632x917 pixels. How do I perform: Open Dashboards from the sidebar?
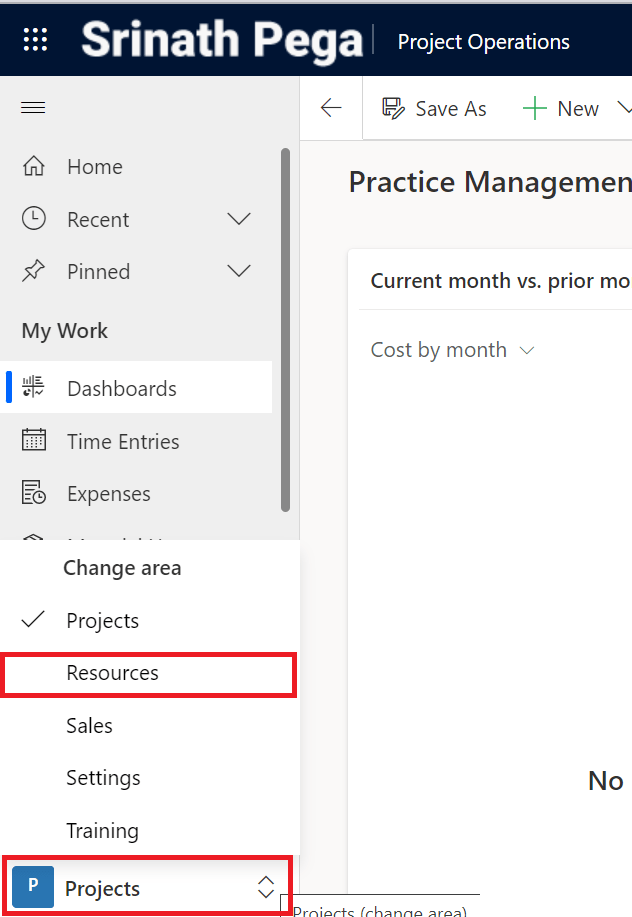point(121,389)
